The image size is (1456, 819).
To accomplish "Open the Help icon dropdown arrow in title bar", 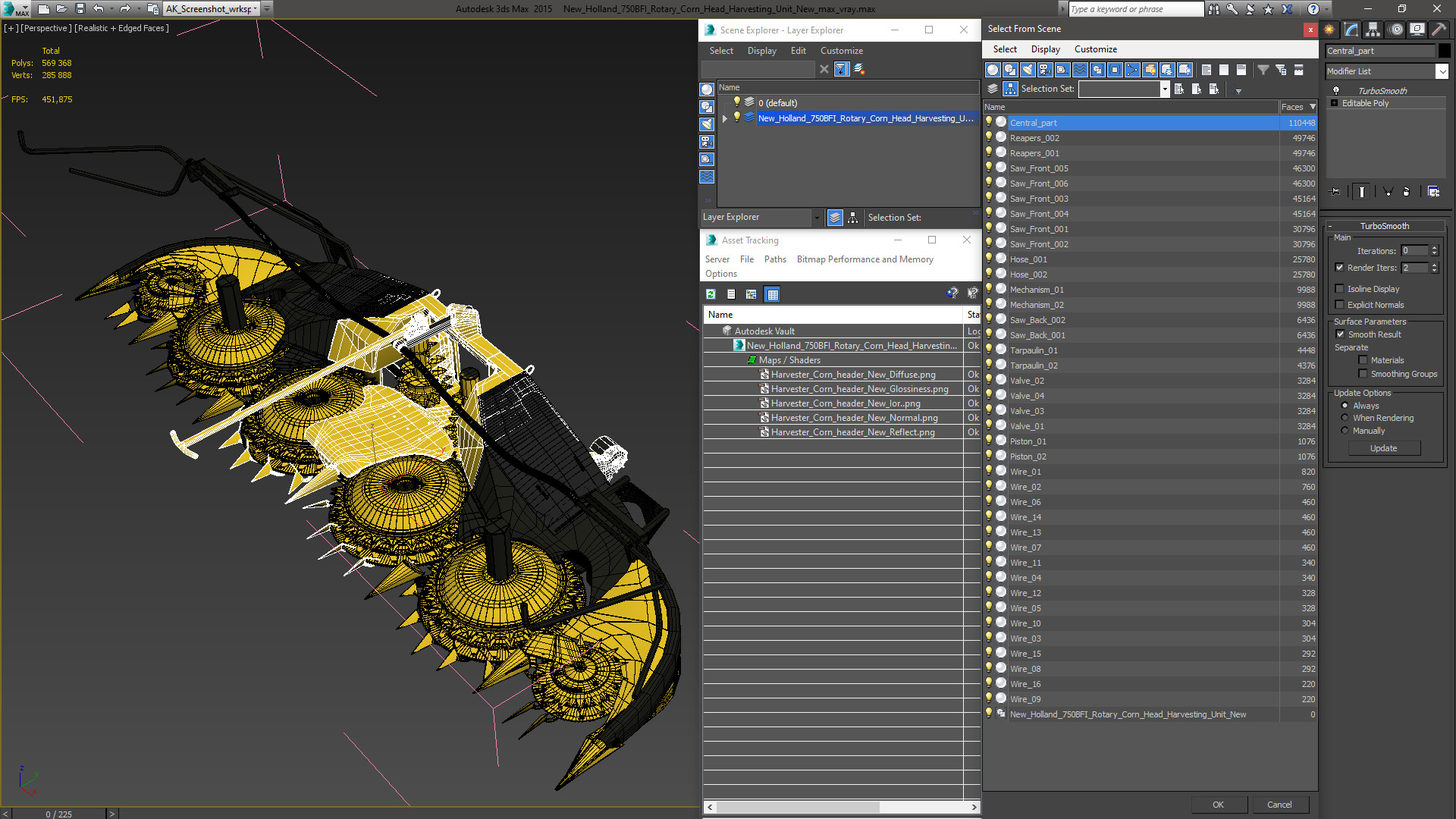I will [1325, 9].
